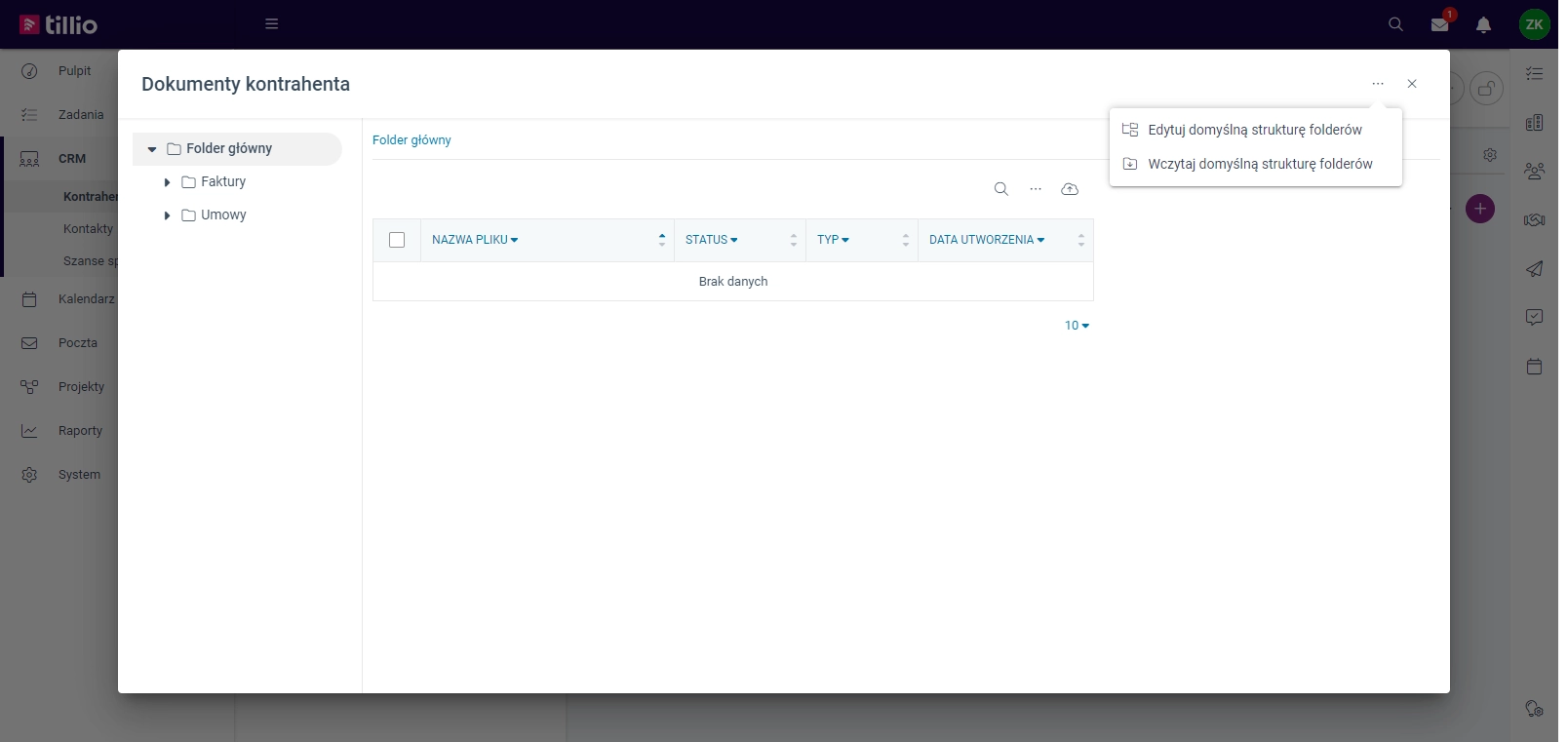Click purple plus add button
Image resolution: width=1568 pixels, height=742 pixels.
(1480, 209)
